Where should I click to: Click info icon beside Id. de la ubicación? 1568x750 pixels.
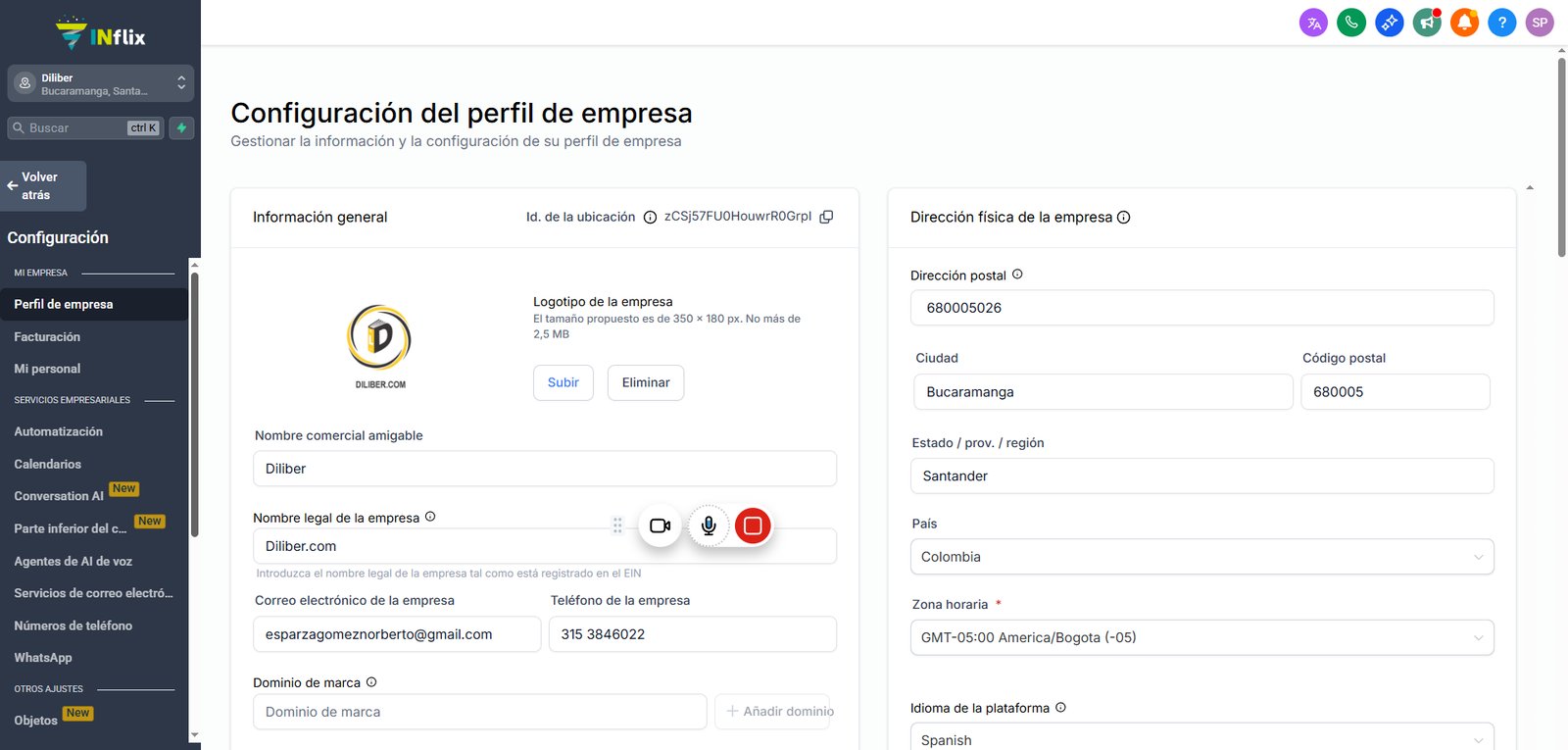[x=650, y=218]
